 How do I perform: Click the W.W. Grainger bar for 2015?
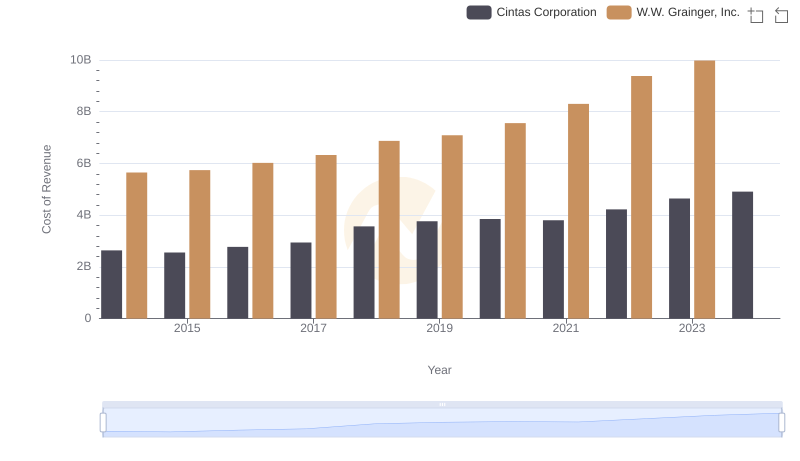[199, 244]
